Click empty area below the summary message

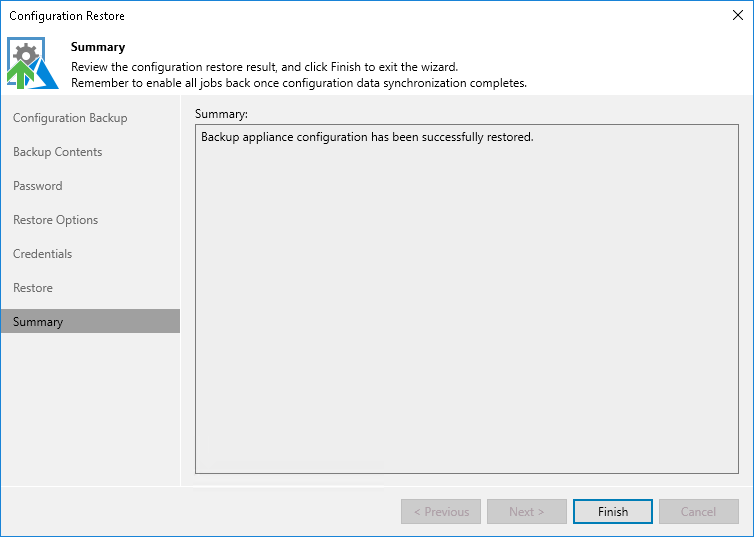coord(466,320)
